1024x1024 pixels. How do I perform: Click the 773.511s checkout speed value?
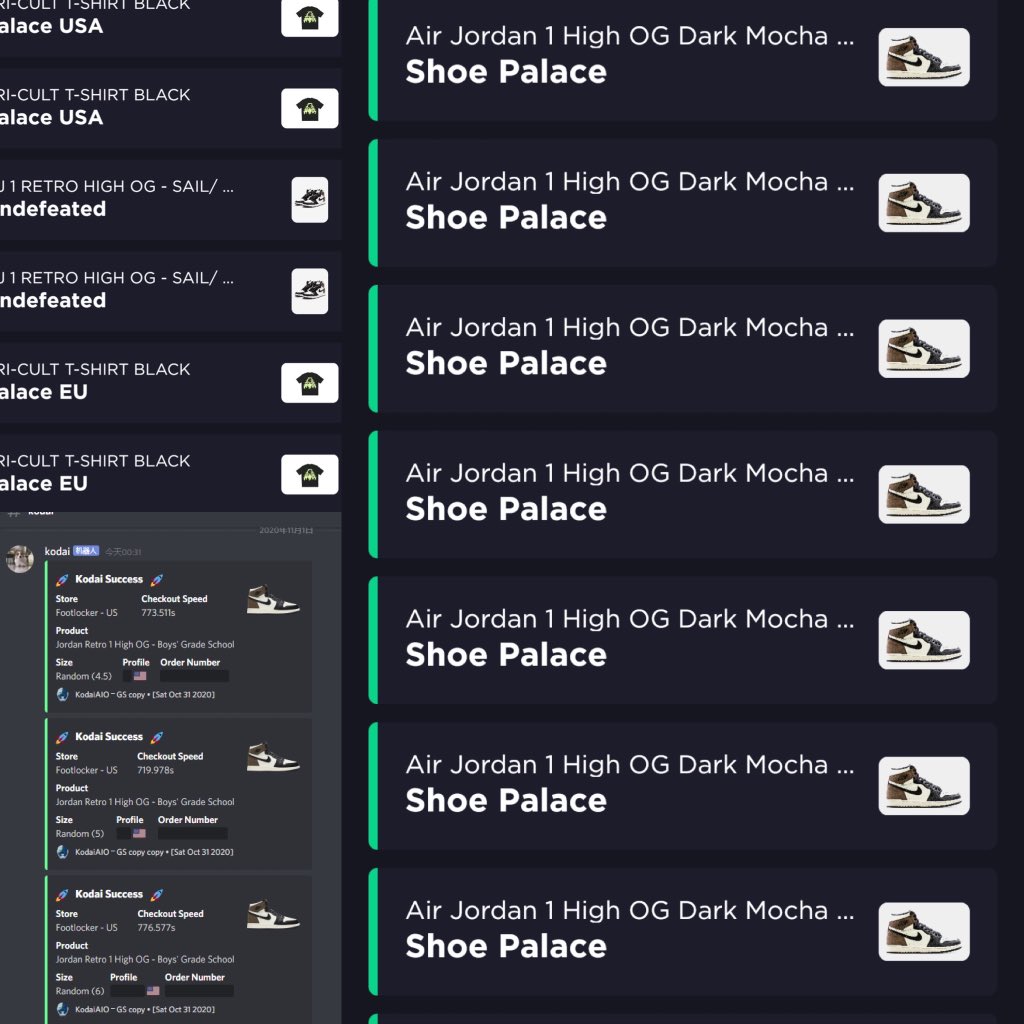tap(158, 613)
